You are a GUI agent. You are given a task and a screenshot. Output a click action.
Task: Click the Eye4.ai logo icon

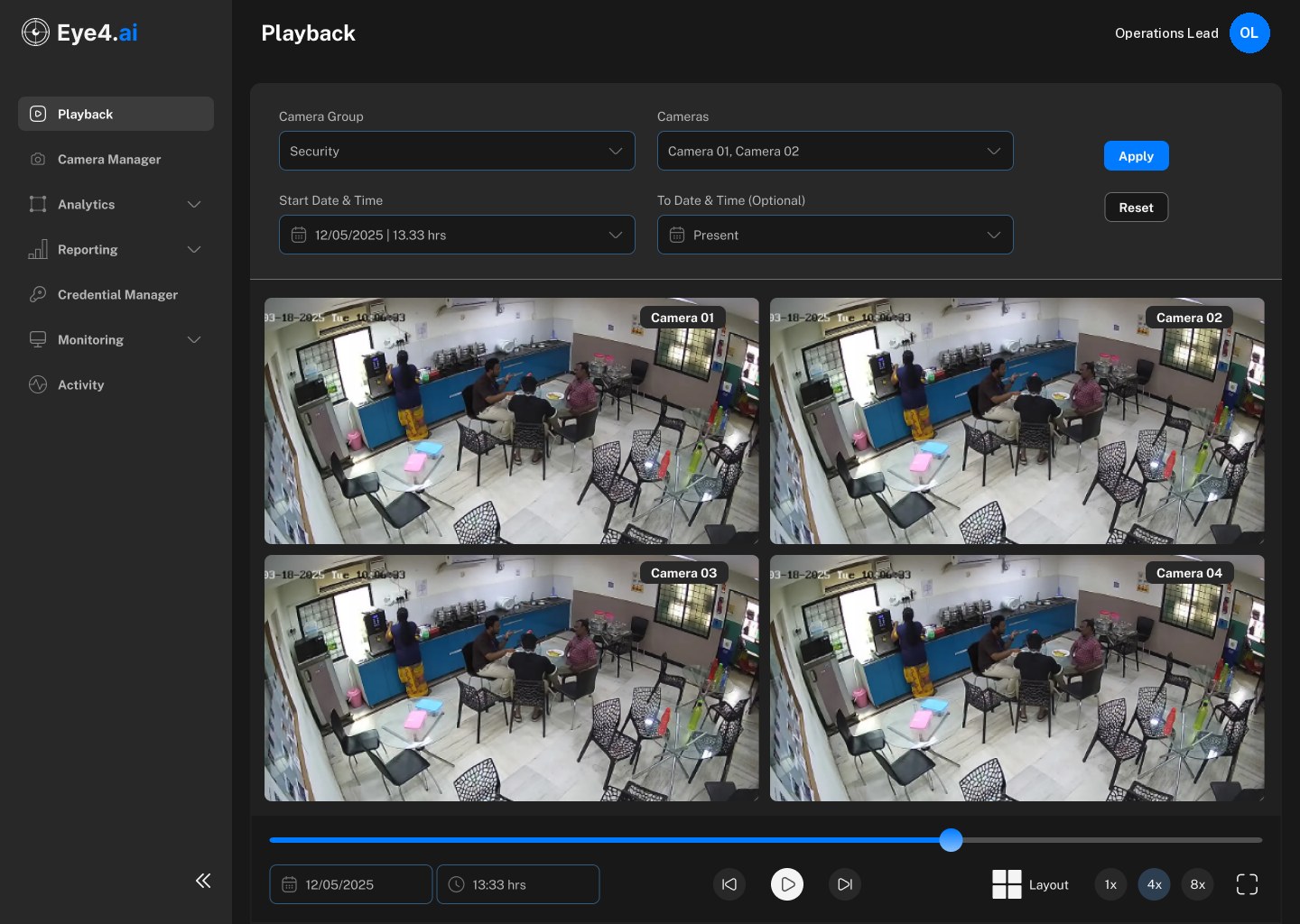pyautogui.click(x=35, y=32)
